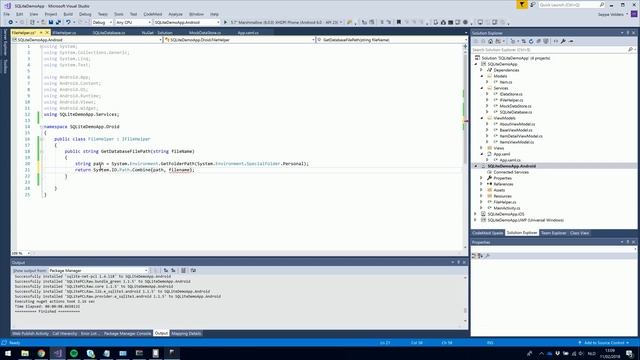Screen dimensions: 640x360
Task: Select SQLiteDatabase.cs in Solution Explorer tree
Action: point(516,112)
